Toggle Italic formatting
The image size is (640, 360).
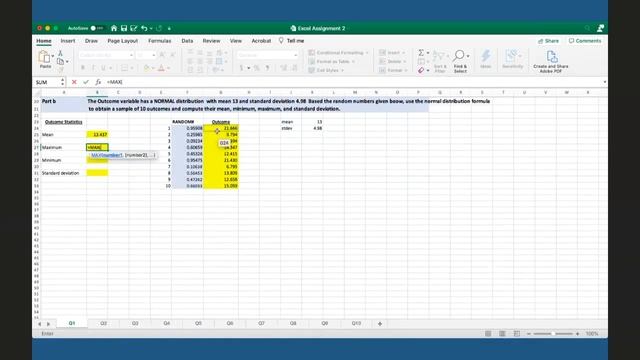pos(93,68)
